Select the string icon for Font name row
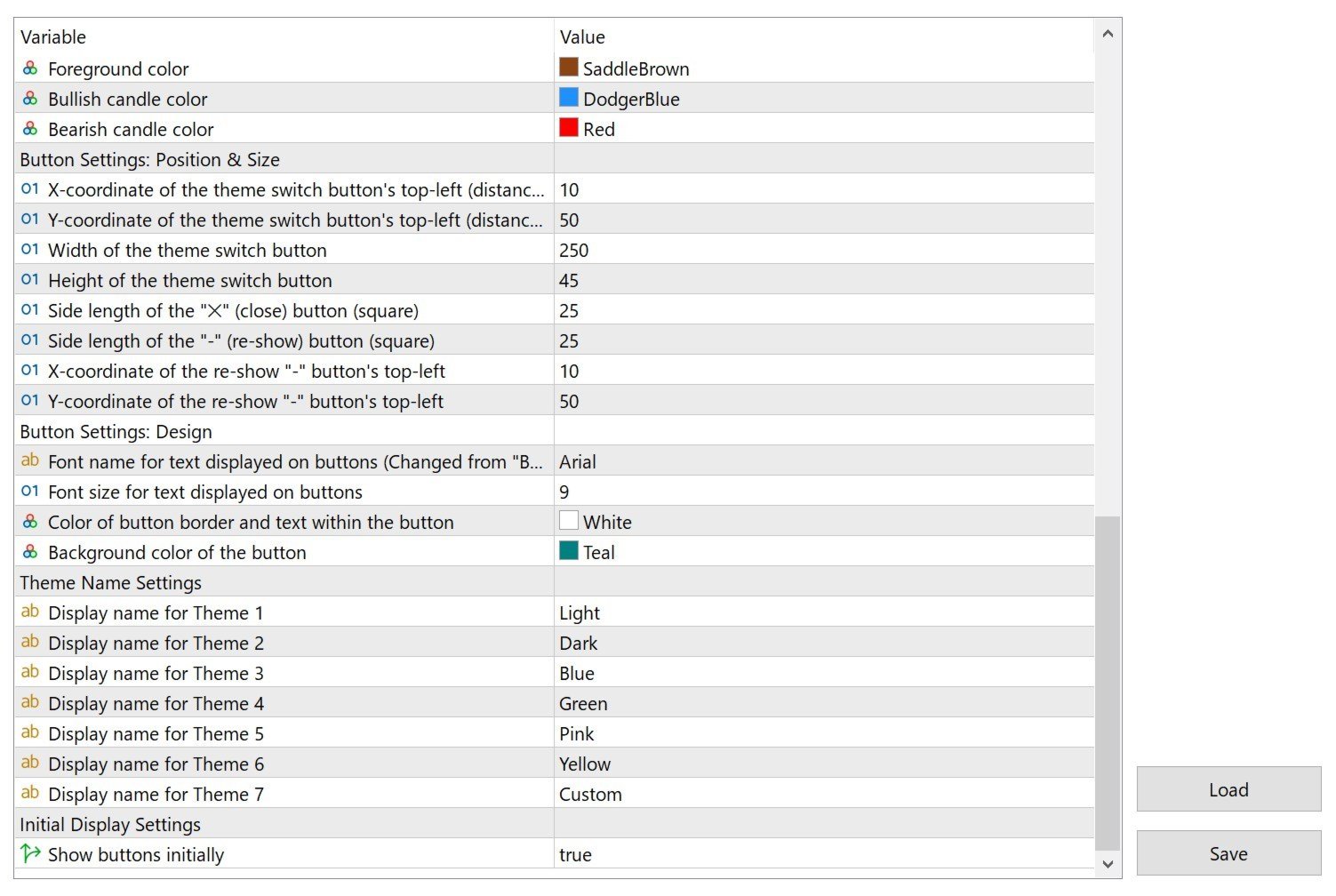This screenshot has width=1336, height=896. pos(30,460)
